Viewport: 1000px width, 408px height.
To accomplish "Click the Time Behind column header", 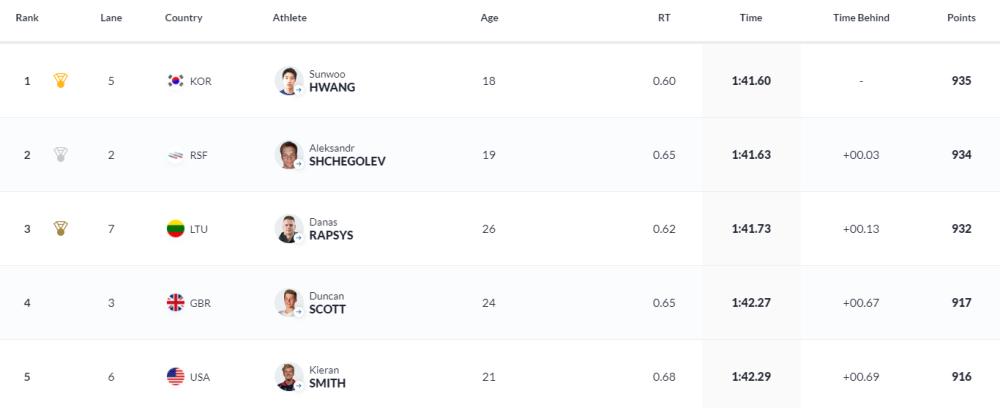I will tap(861, 18).
